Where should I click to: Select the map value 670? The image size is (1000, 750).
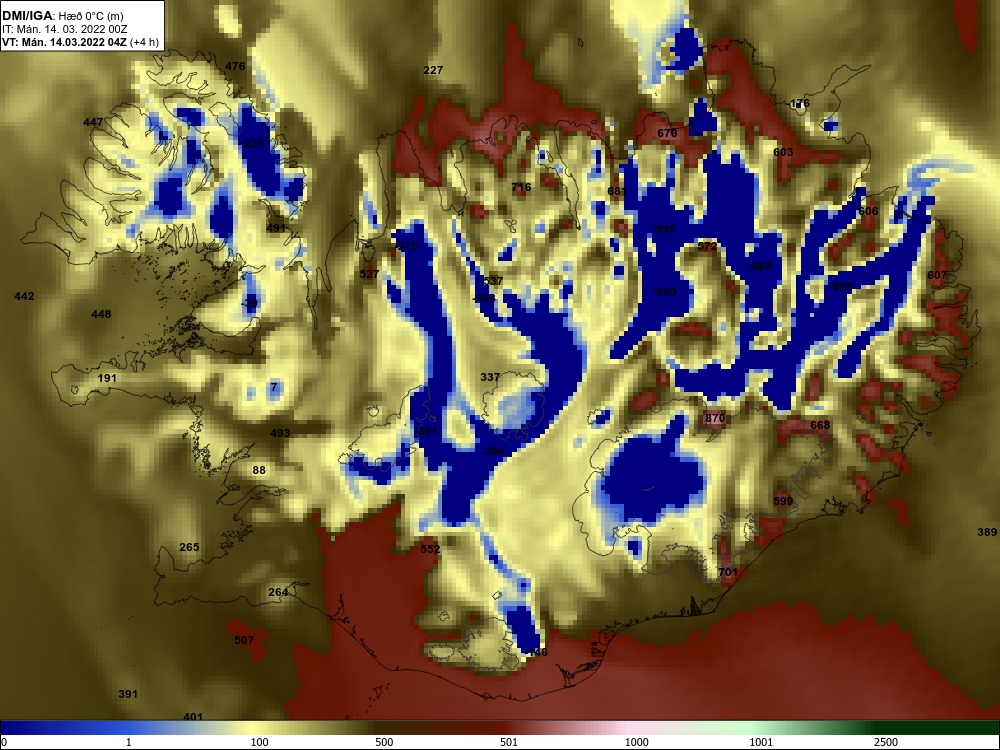click(667, 133)
